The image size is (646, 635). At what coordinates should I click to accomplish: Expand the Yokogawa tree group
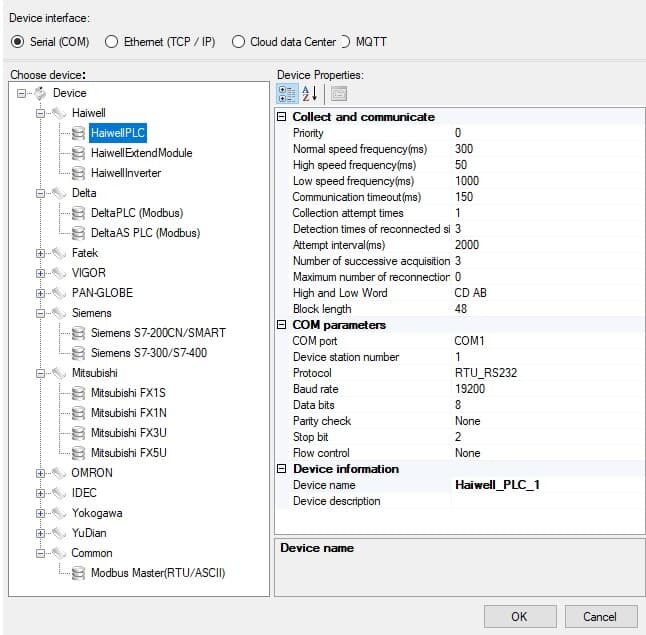[40, 513]
